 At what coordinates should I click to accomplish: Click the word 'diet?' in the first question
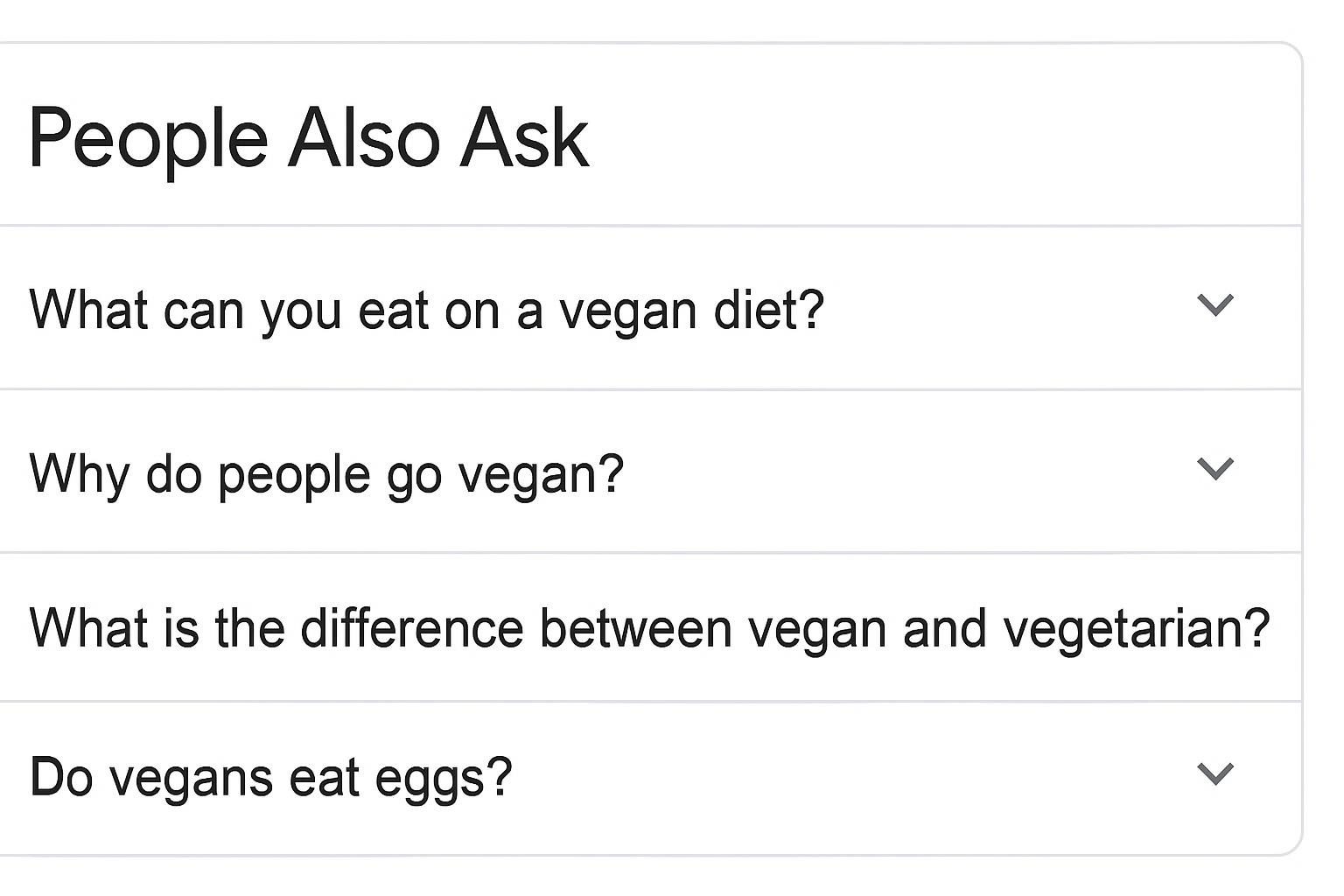point(769,310)
